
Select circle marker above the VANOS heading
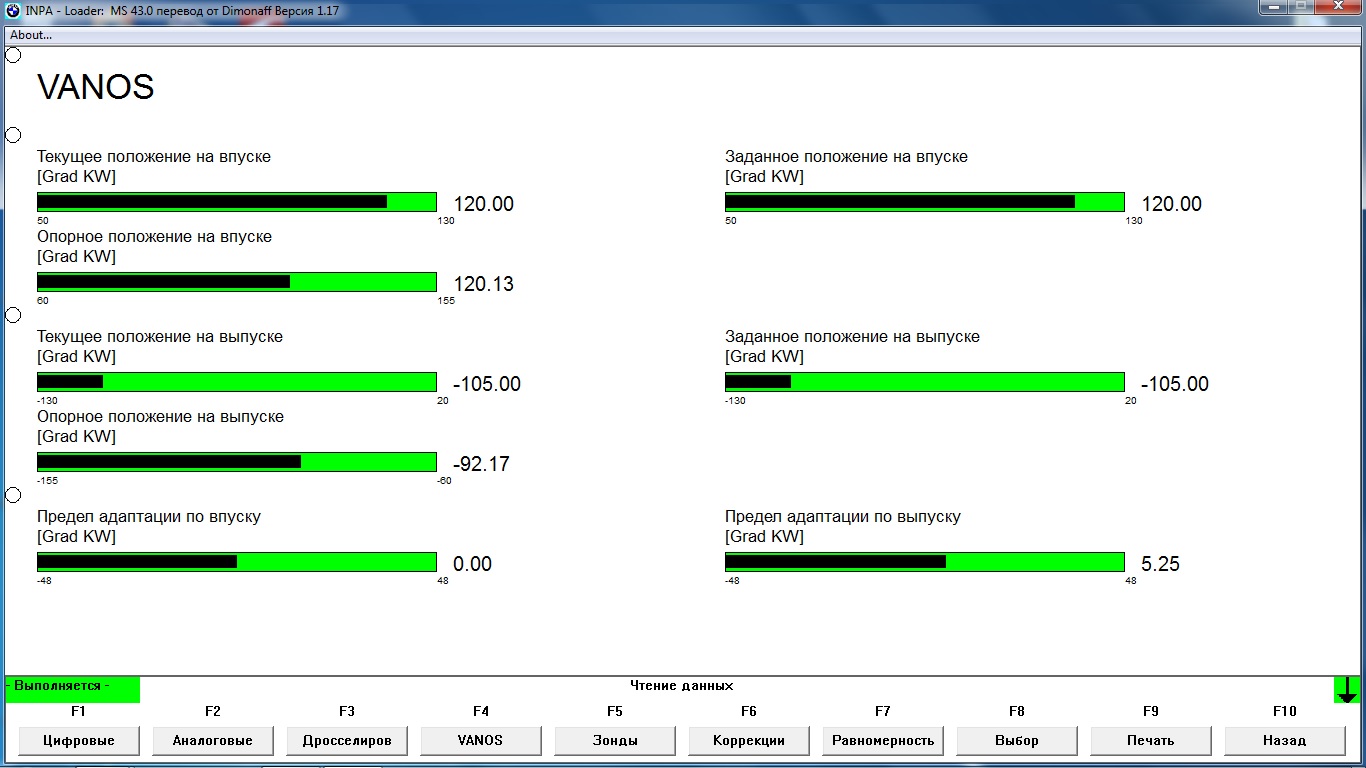(13, 55)
